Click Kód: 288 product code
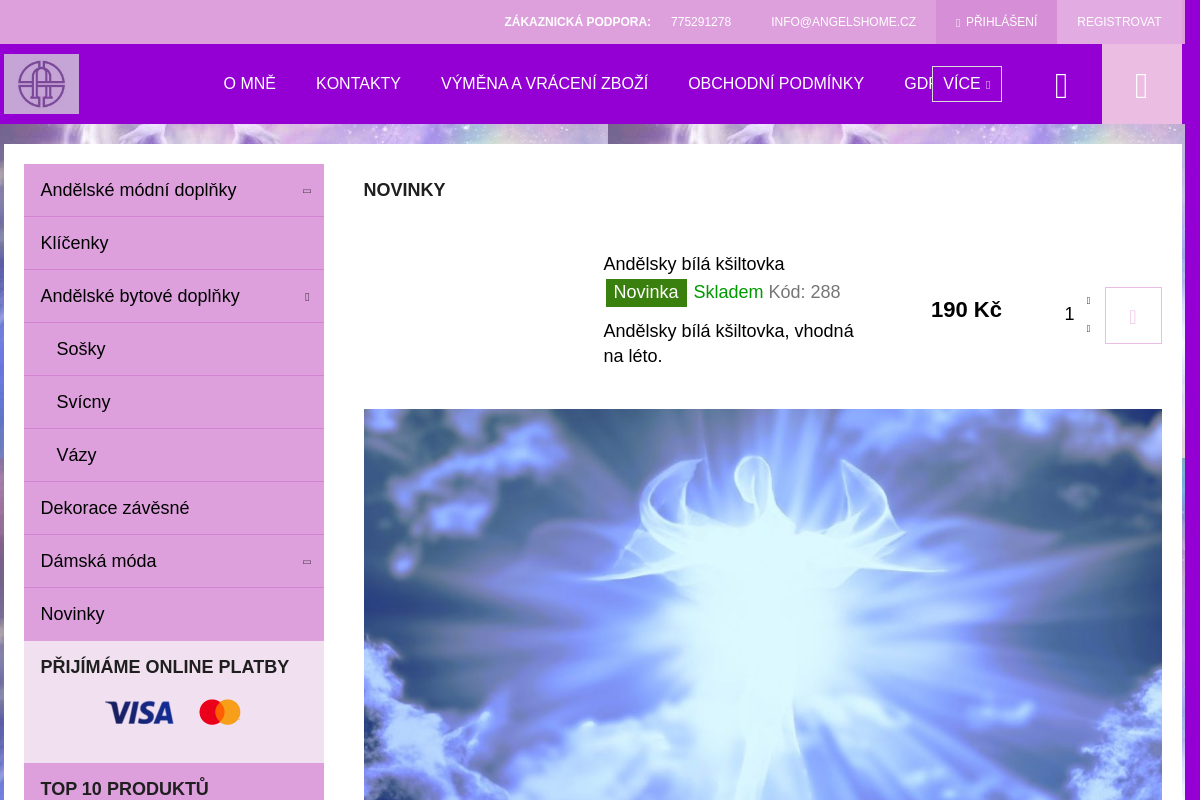Image resolution: width=1200 pixels, height=800 pixels. coord(805,292)
